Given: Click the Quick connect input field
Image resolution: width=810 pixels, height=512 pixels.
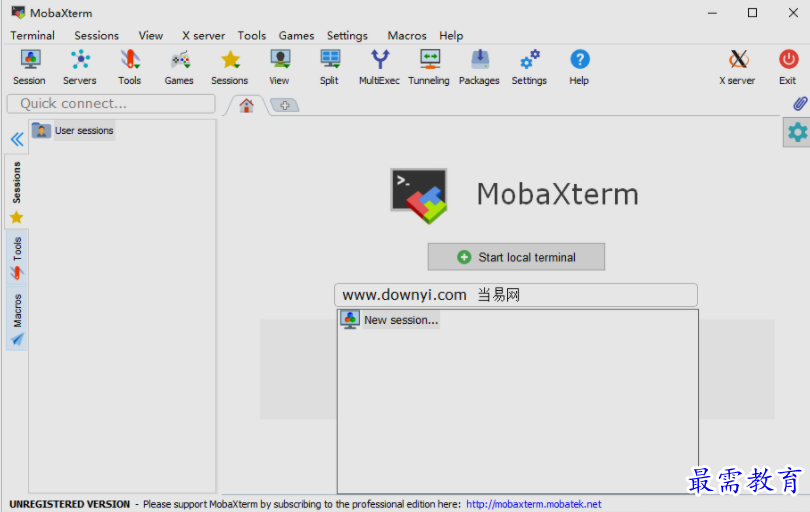Looking at the screenshot, I should click(x=111, y=104).
